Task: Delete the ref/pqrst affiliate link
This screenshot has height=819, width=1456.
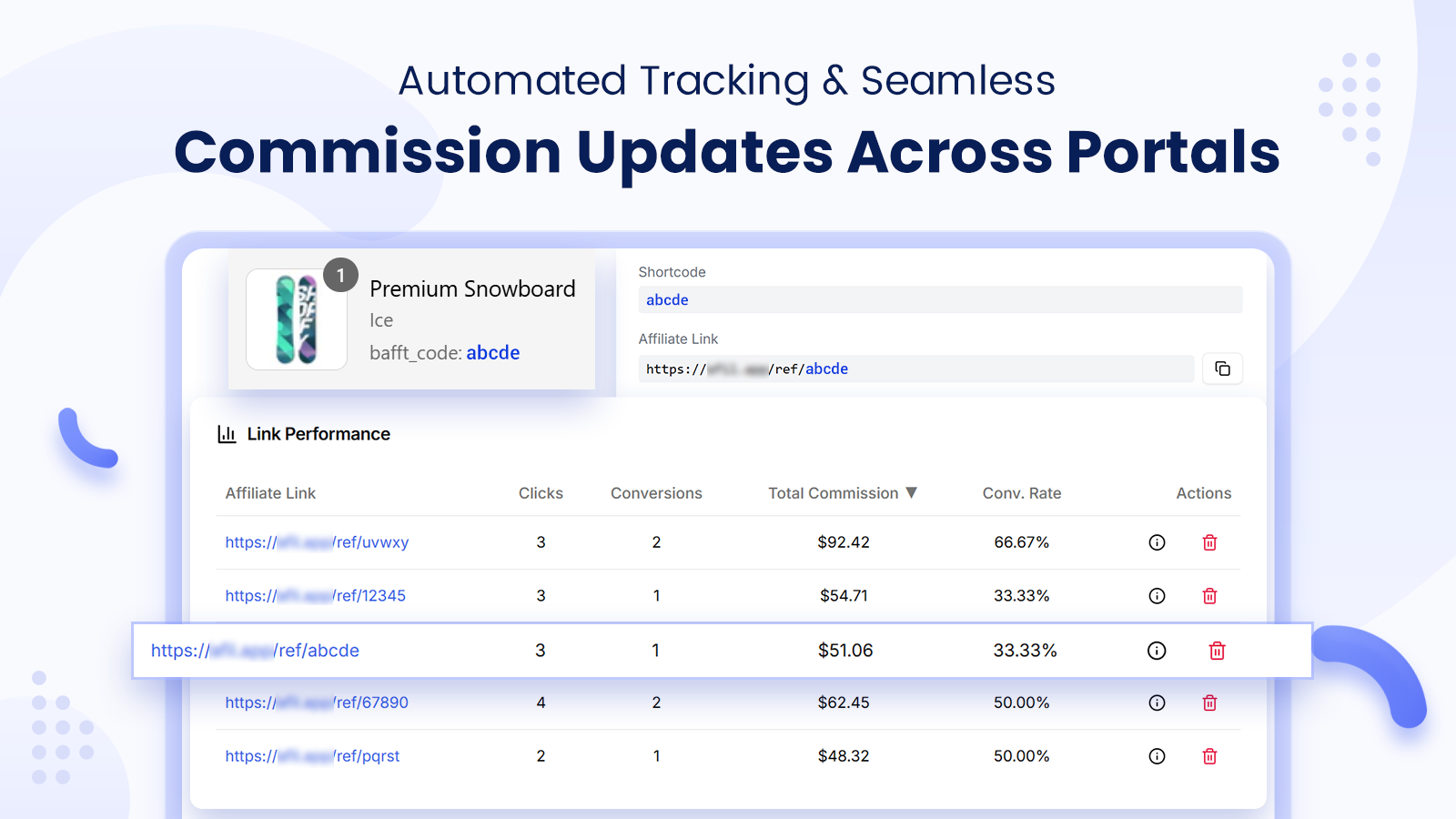Action: coord(1209,756)
